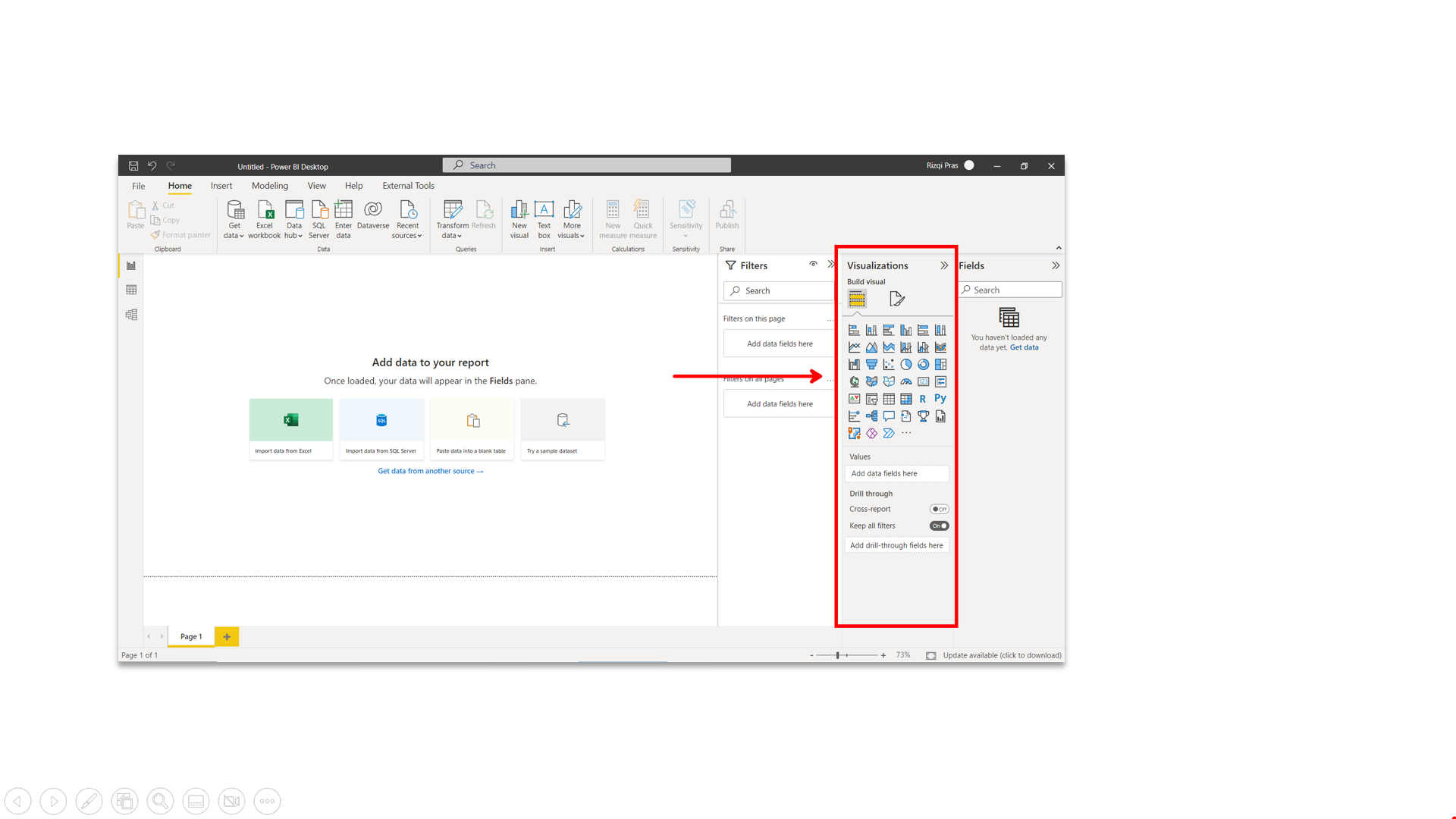This screenshot has width=1456, height=819.
Task: Toggle Cross-report drill through switch
Action: click(x=939, y=509)
